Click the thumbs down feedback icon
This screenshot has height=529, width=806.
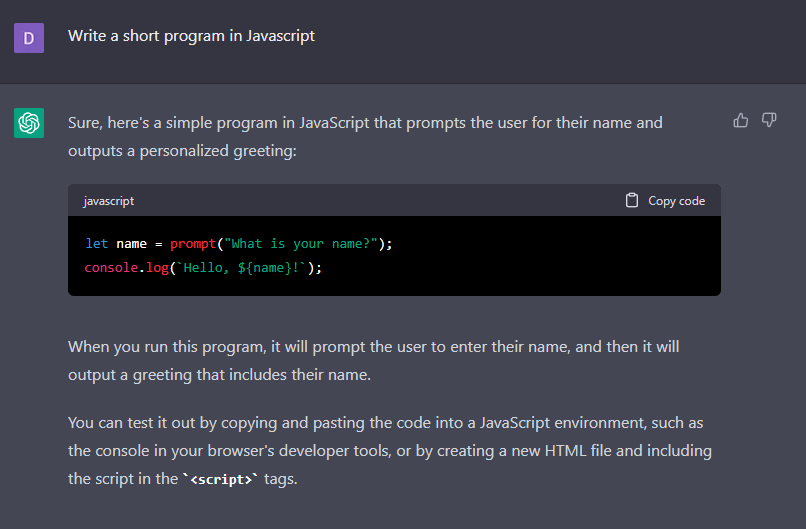click(x=769, y=120)
